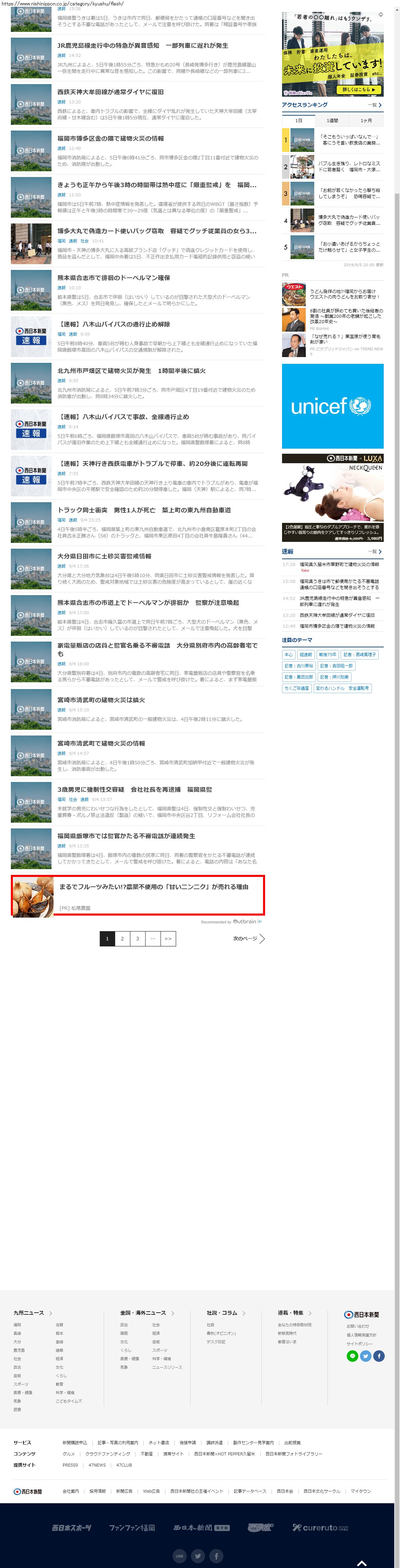Click the 西日本スポーツ logo in the footer
The height and width of the screenshot is (1568, 400).
coord(71,1527)
